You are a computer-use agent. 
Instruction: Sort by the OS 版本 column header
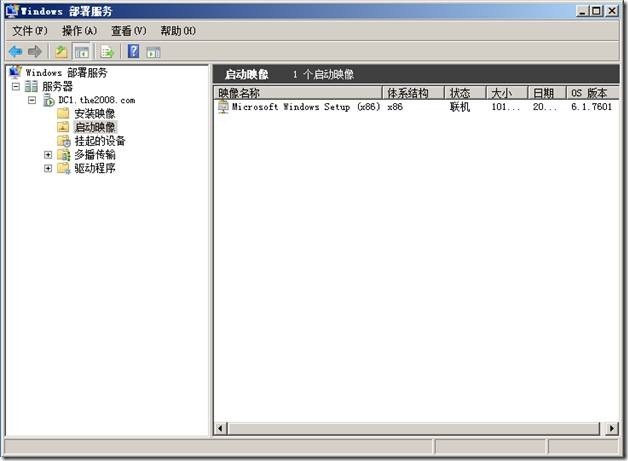pos(593,93)
